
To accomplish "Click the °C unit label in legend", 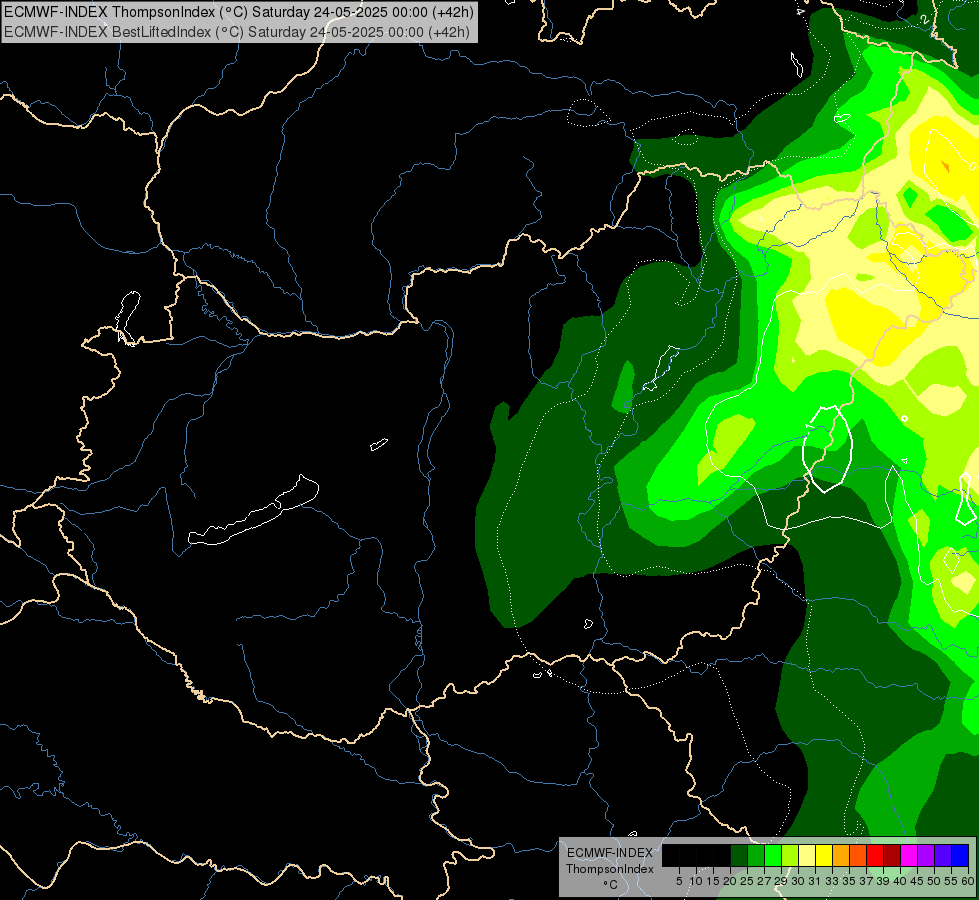I will [x=610, y=885].
